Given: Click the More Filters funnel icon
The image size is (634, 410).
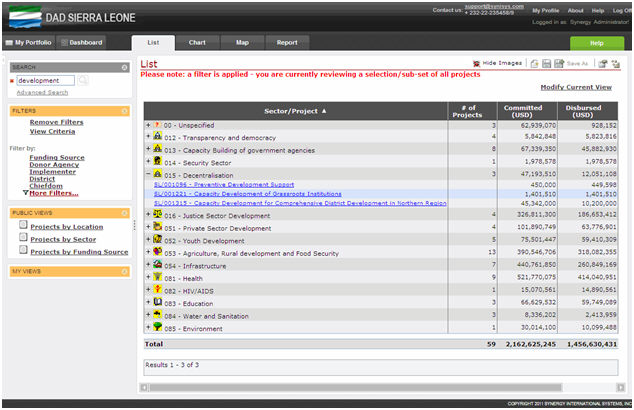Looking at the screenshot, I should (25, 193).
